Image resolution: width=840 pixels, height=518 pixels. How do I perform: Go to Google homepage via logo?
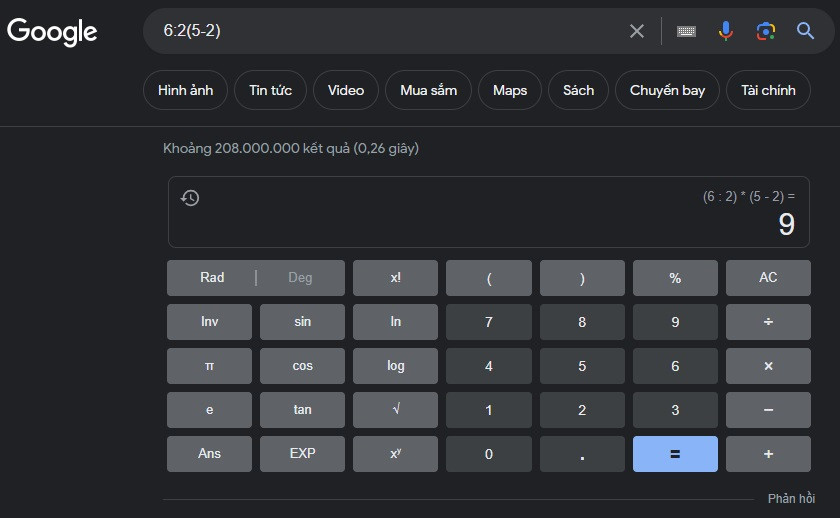point(52,31)
